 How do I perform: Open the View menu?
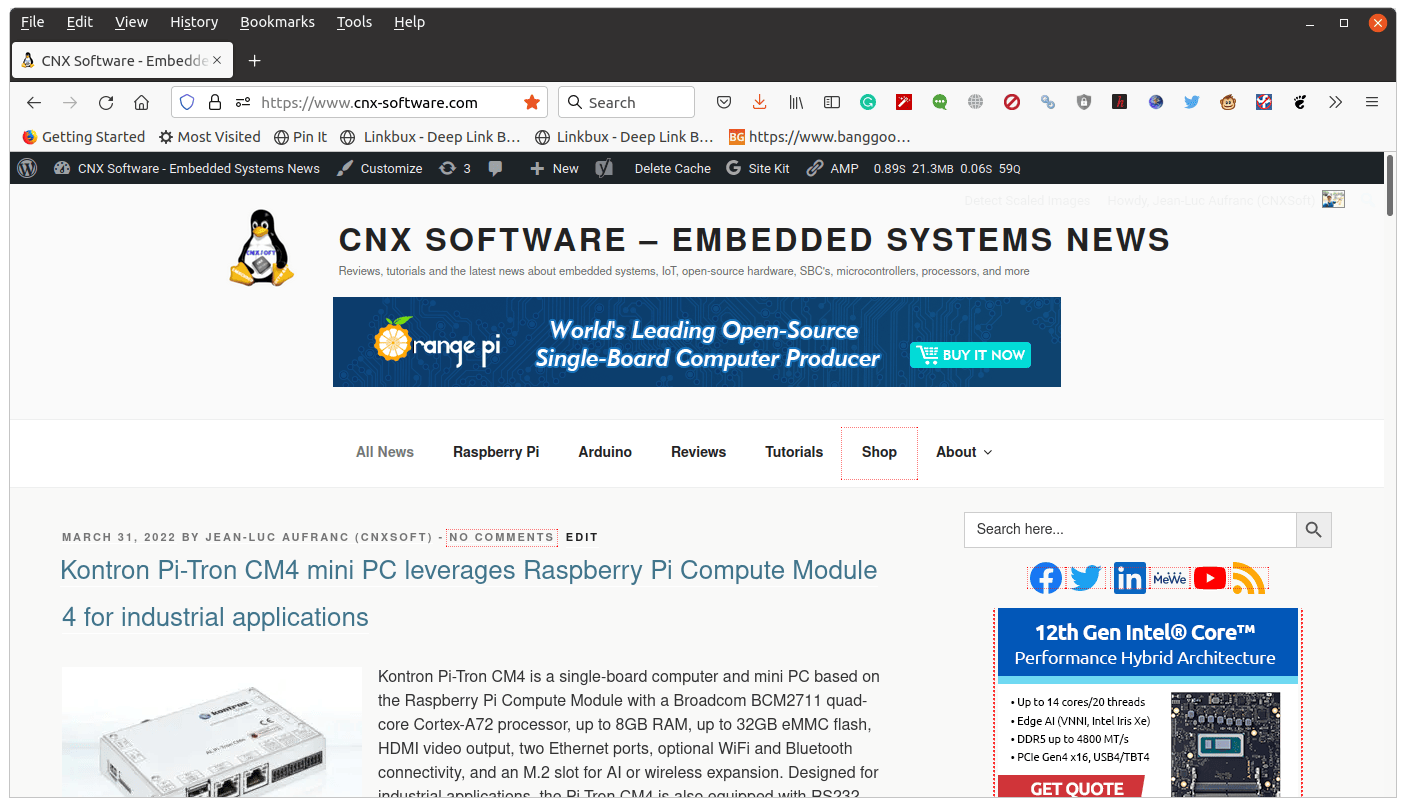[131, 22]
